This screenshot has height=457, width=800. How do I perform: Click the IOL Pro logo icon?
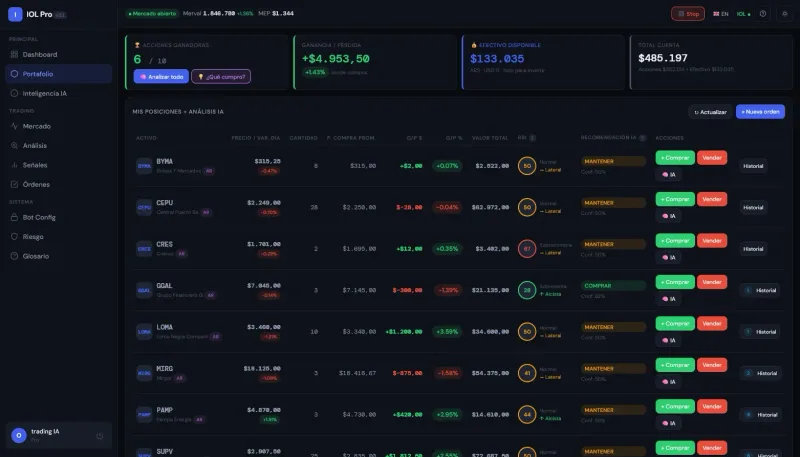click(x=15, y=14)
